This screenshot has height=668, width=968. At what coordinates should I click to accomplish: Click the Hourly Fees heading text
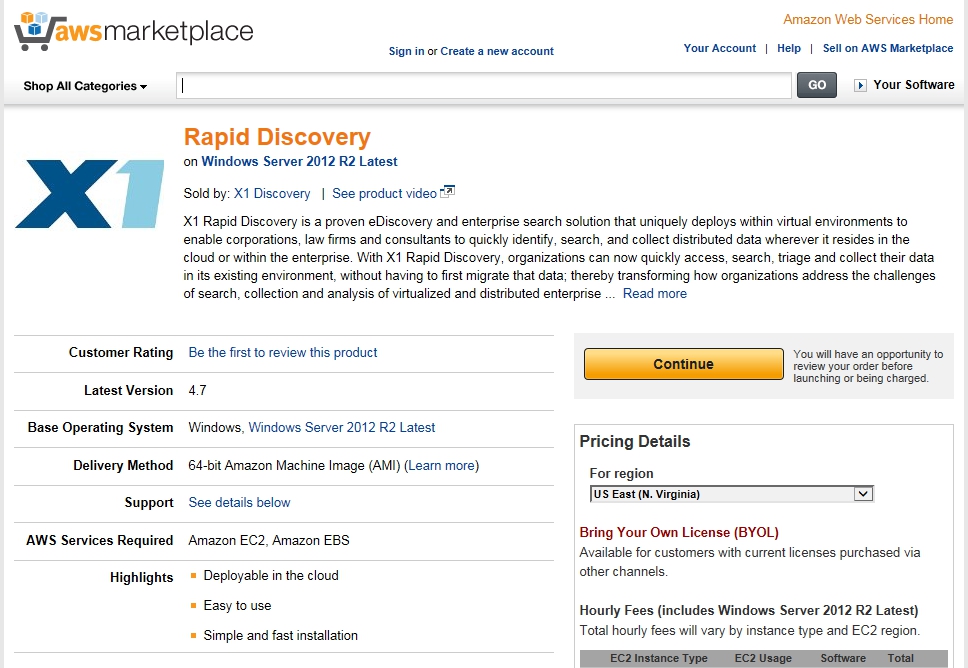749,611
